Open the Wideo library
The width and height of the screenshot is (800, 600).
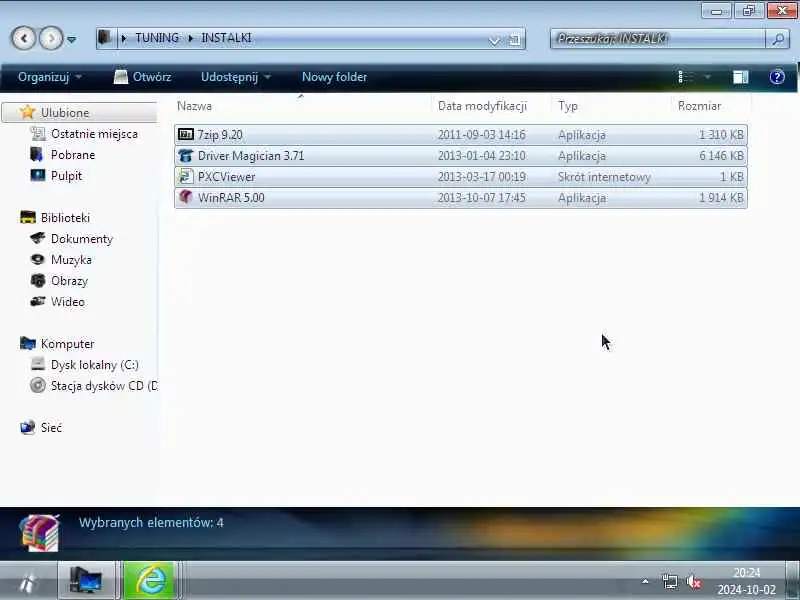[67, 302]
